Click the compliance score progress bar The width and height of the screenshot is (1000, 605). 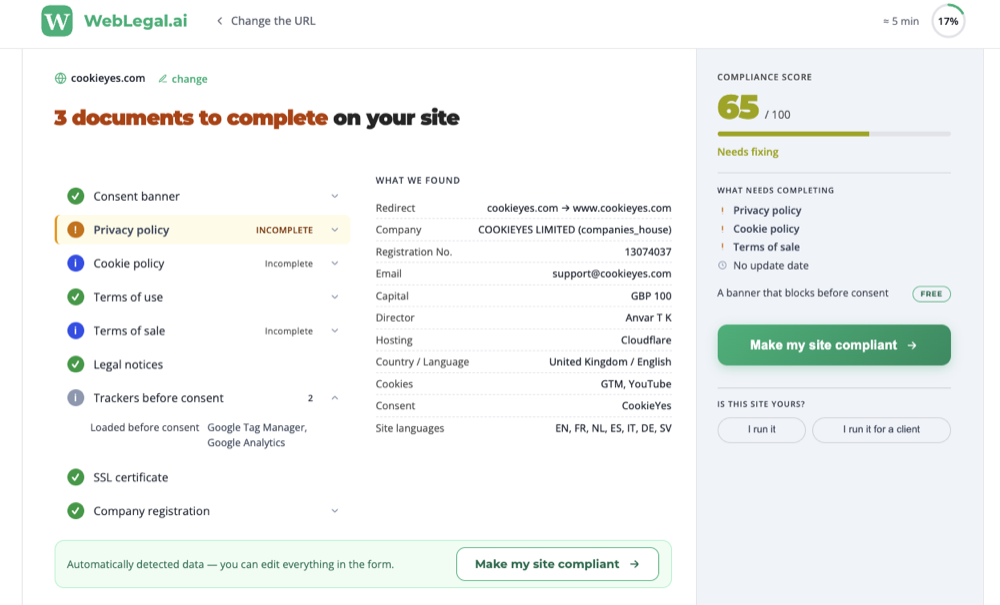[834, 134]
